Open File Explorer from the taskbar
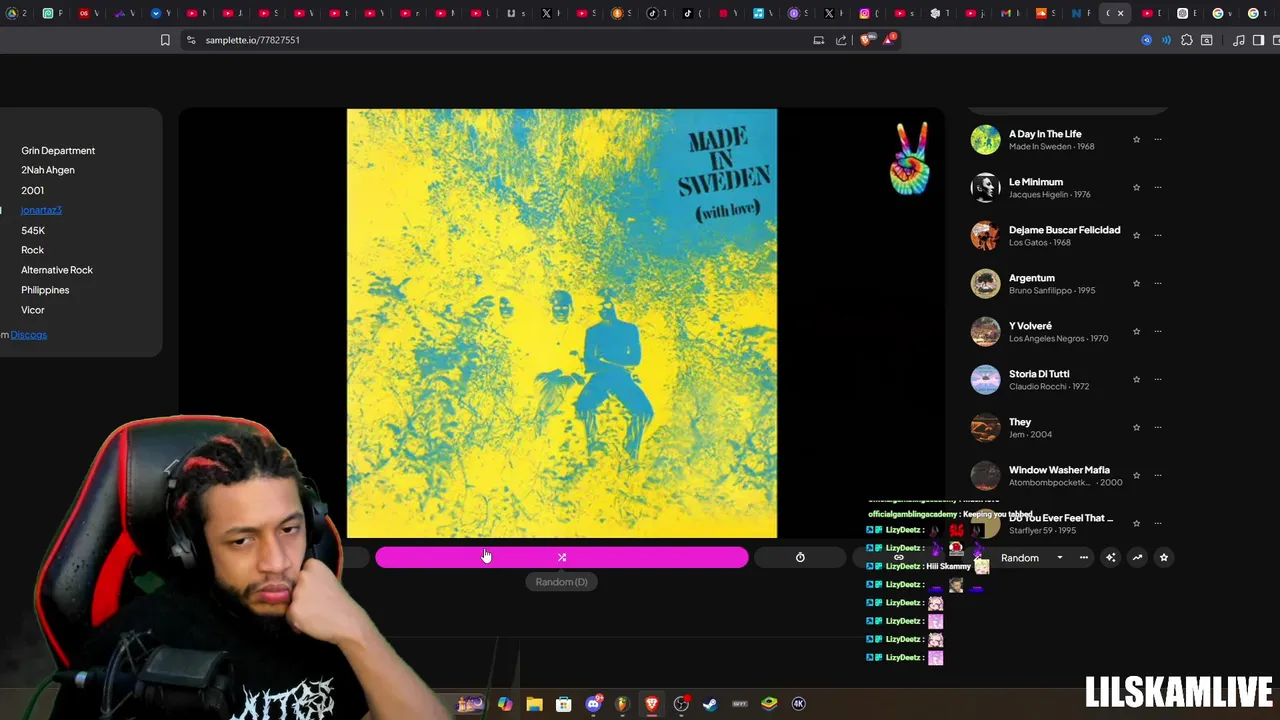This screenshot has height=720, width=1280. pyautogui.click(x=534, y=703)
